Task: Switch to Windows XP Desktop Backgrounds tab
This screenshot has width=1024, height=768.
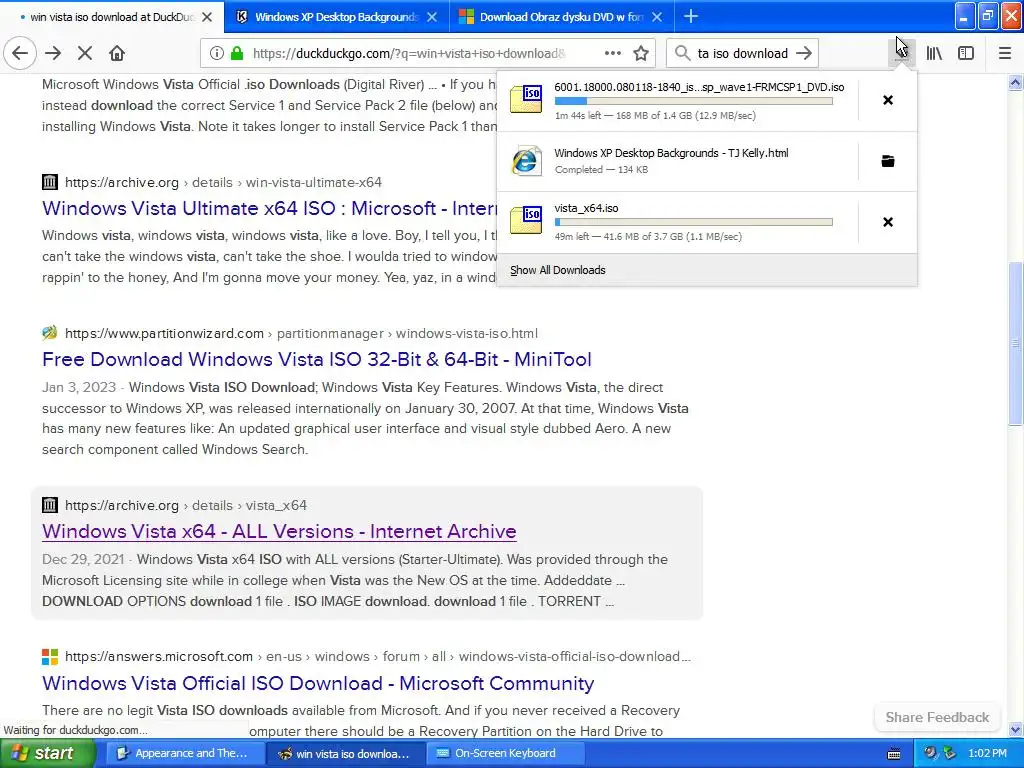Action: click(336, 17)
